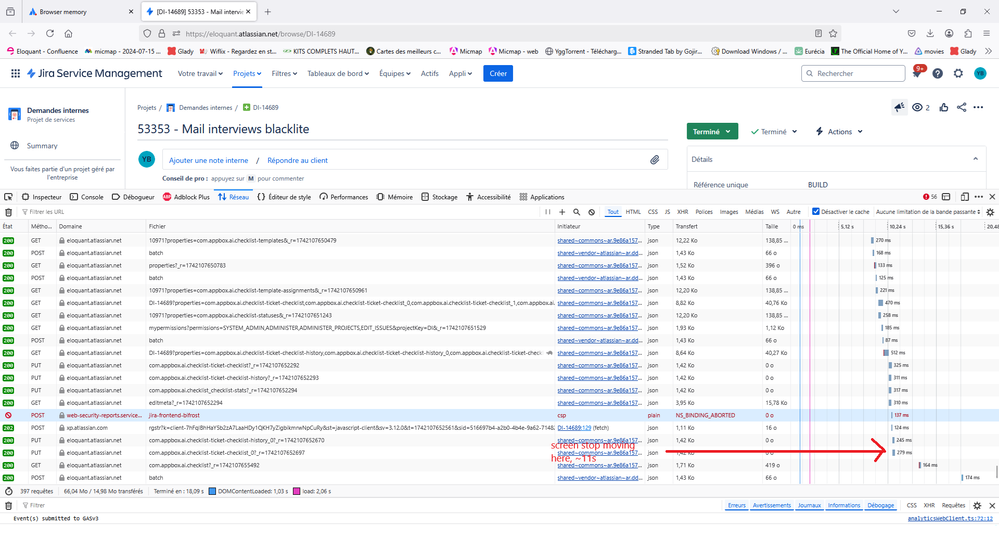Image resolution: width=999 pixels, height=537 pixels.
Task: Open bandwidth throttling dropdown Aucune limitation
Action: pyautogui.click(x=928, y=211)
